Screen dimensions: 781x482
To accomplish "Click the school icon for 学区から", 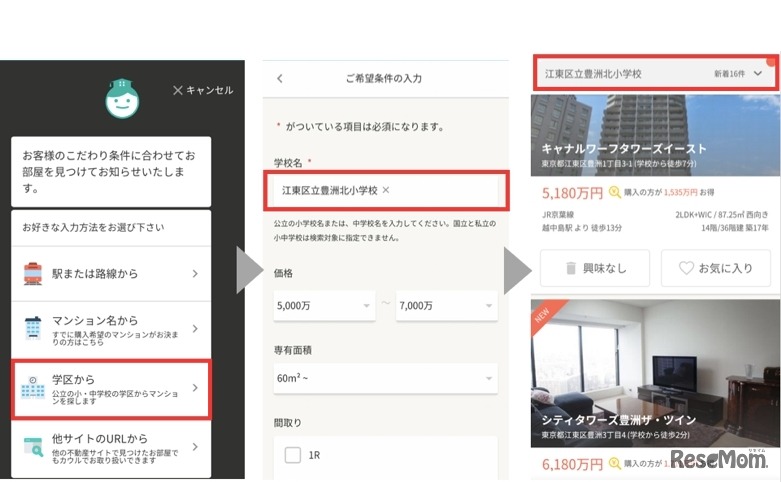I will click(x=33, y=387).
